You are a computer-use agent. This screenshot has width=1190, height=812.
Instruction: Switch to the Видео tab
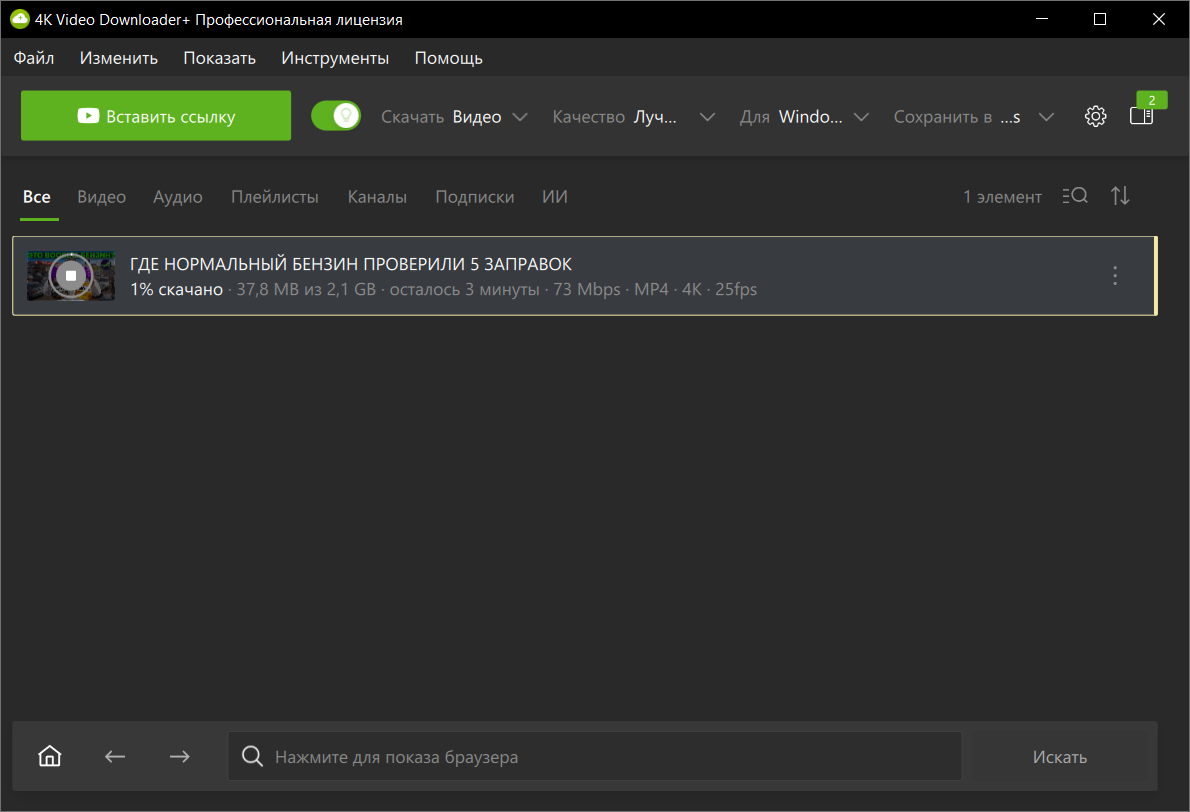tap(102, 197)
